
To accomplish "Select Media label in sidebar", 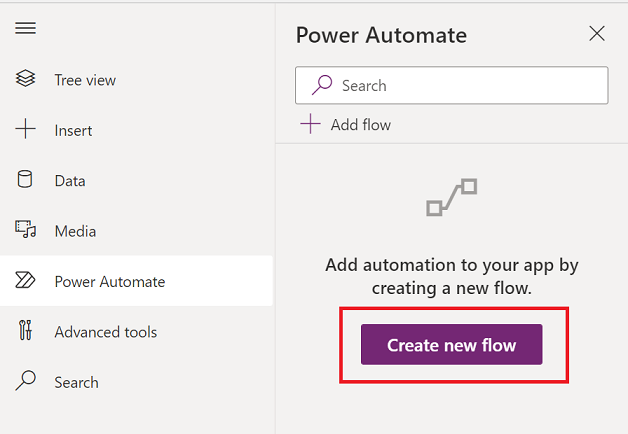I will coord(75,231).
